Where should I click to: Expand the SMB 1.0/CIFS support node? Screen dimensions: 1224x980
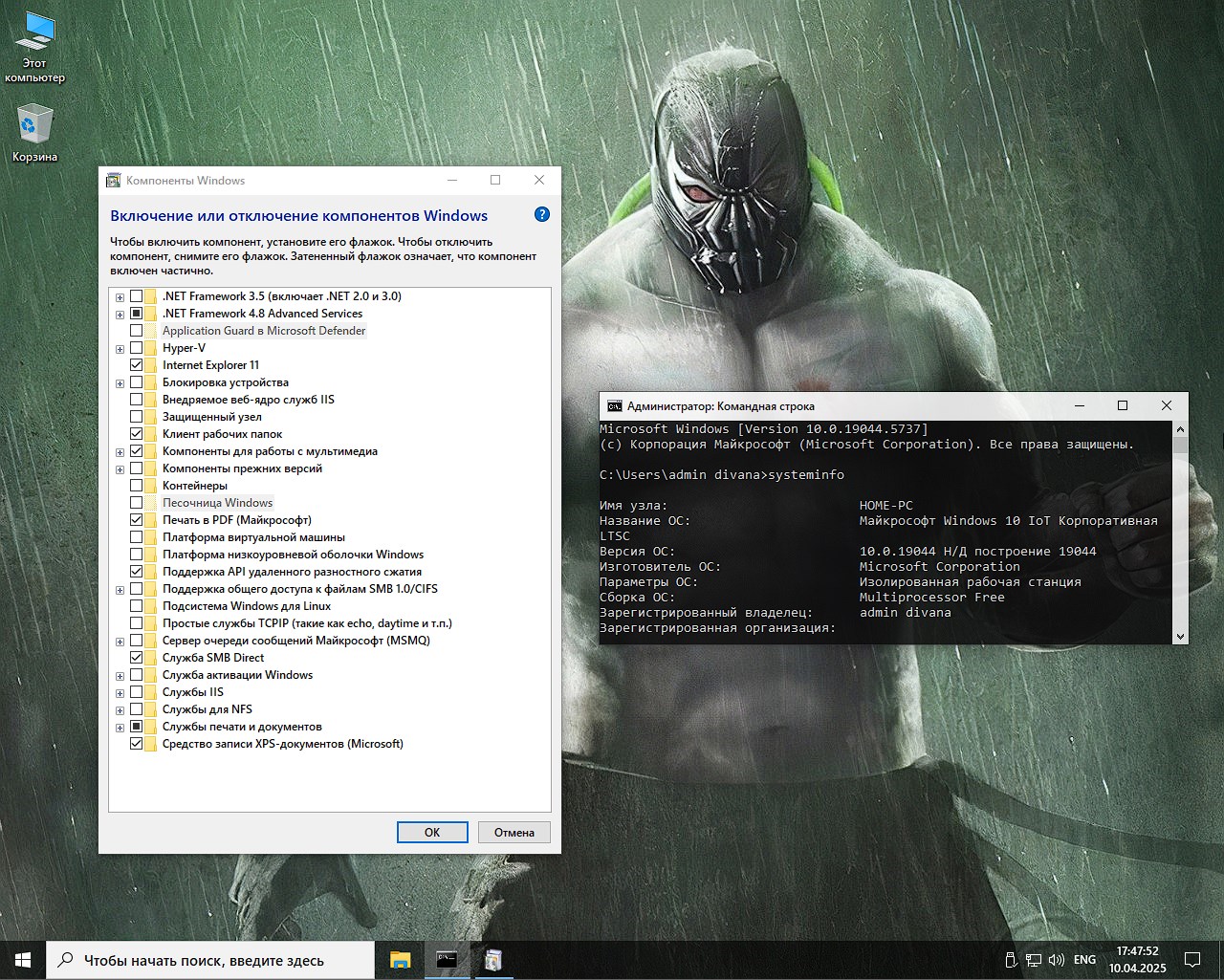click(x=120, y=590)
